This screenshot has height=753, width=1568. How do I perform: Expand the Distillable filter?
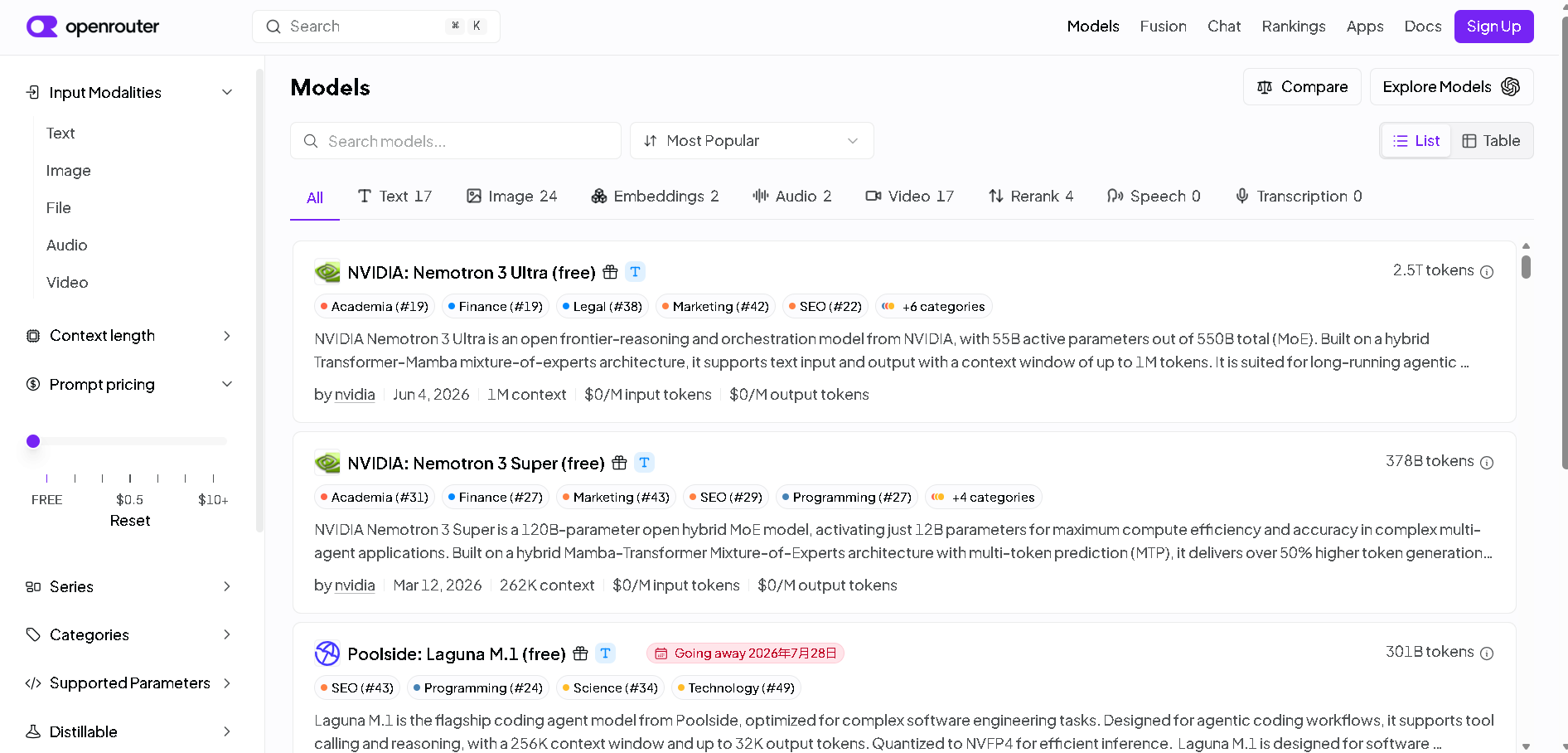pos(227,731)
